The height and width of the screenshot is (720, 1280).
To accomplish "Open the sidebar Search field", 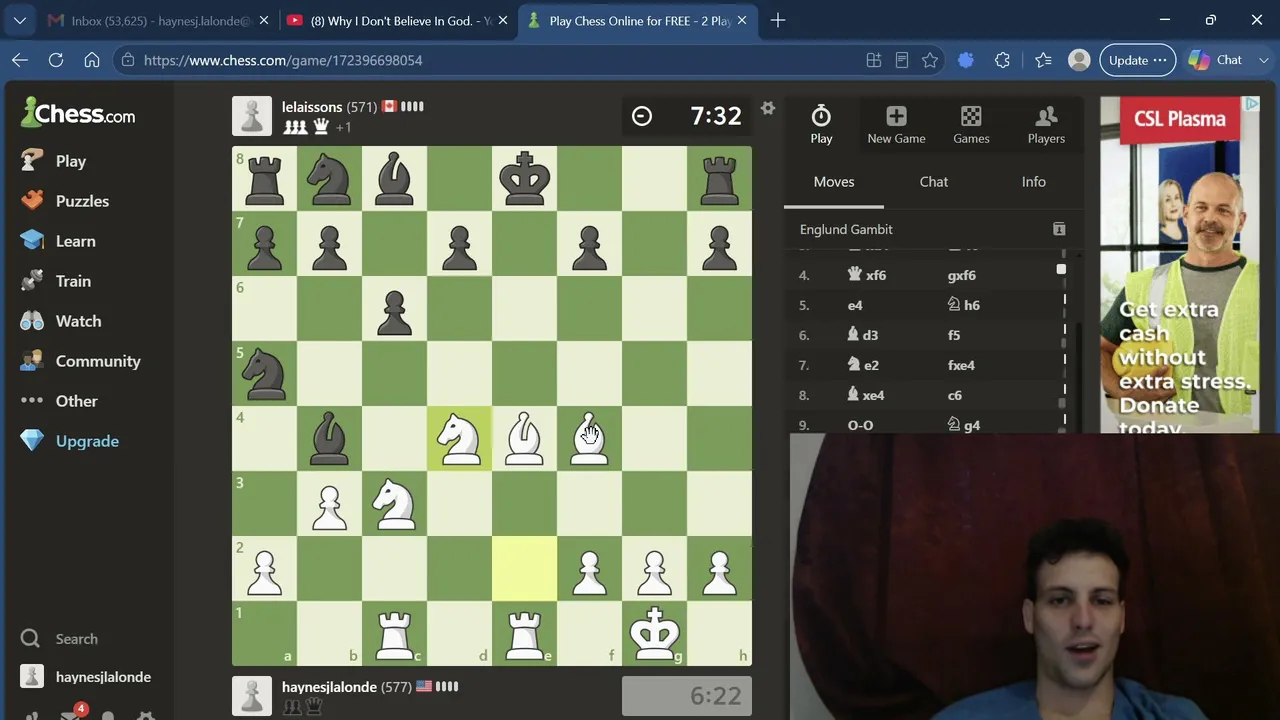I will tap(60, 639).
